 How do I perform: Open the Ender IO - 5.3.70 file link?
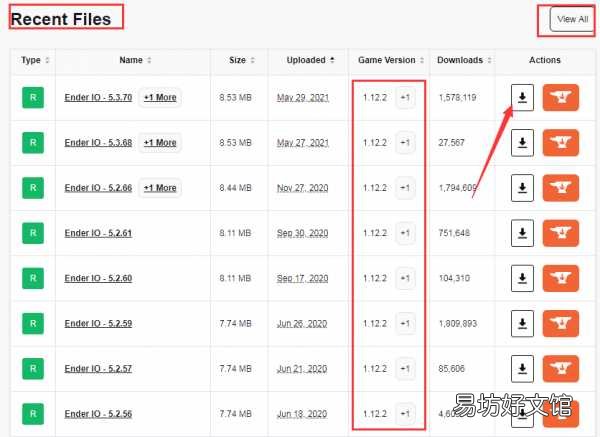98,98
